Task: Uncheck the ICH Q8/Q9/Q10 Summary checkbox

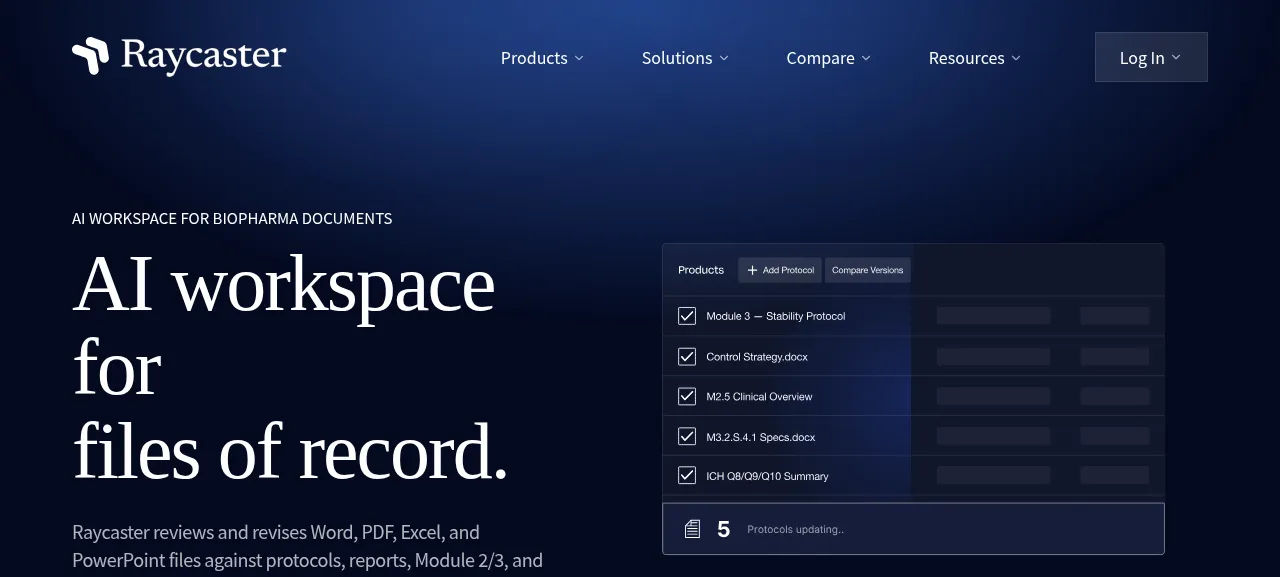Action: coord(687,476)
